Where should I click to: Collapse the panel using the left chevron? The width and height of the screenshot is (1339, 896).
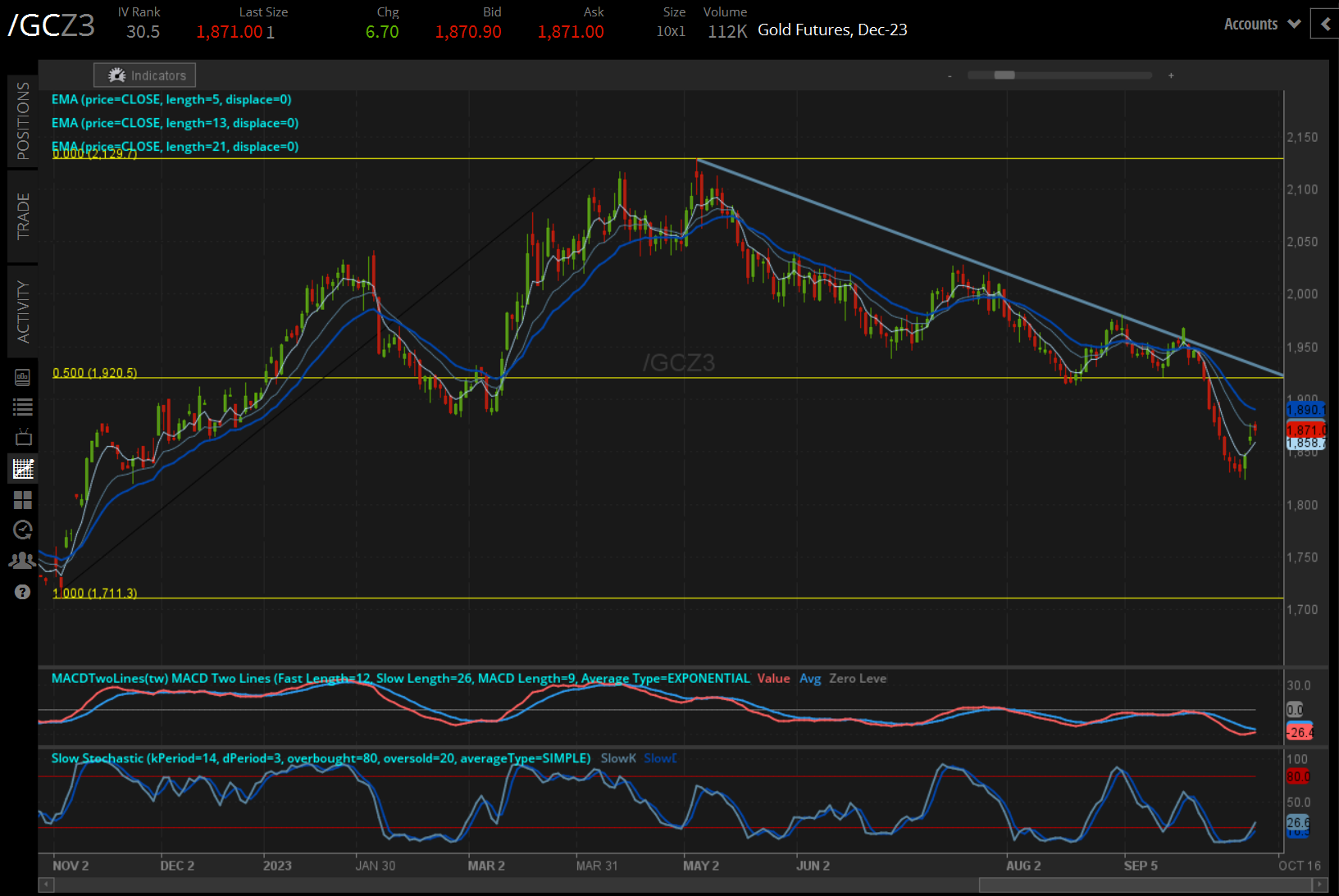coord(1325,24)
